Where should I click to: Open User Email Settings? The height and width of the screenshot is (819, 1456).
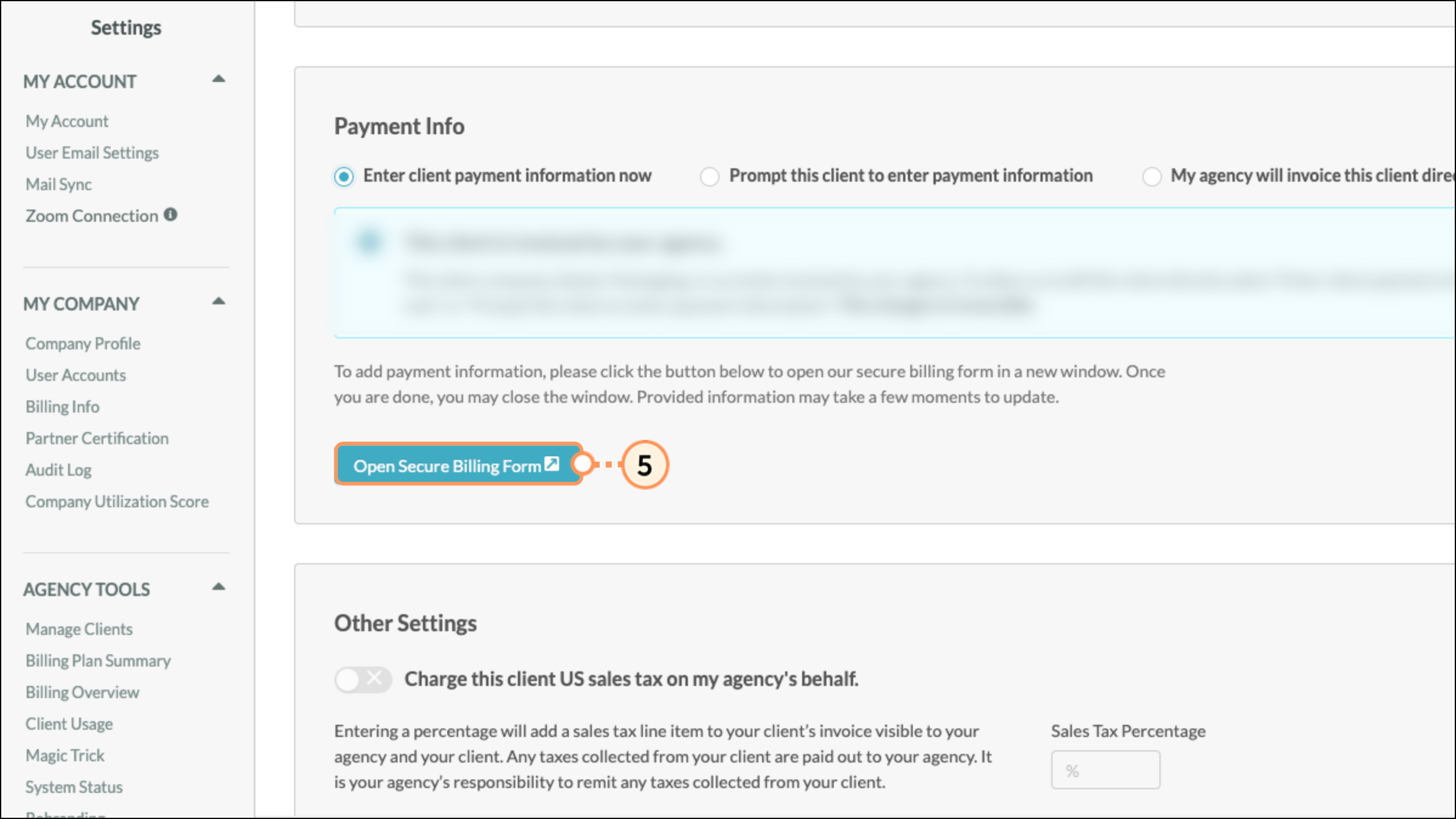point(92,152)
